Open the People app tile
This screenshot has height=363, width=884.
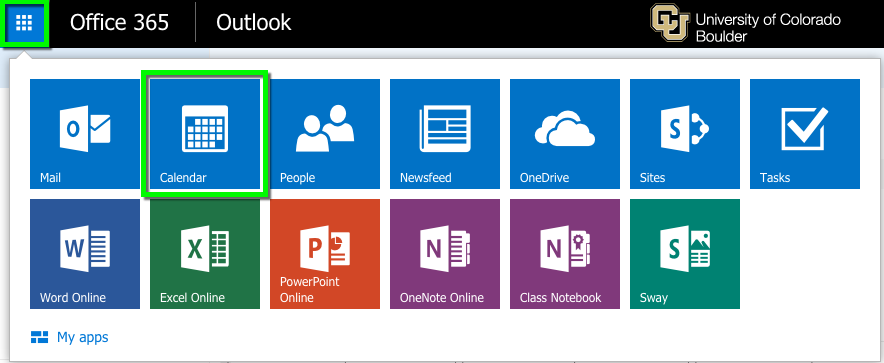click(325, 134)
